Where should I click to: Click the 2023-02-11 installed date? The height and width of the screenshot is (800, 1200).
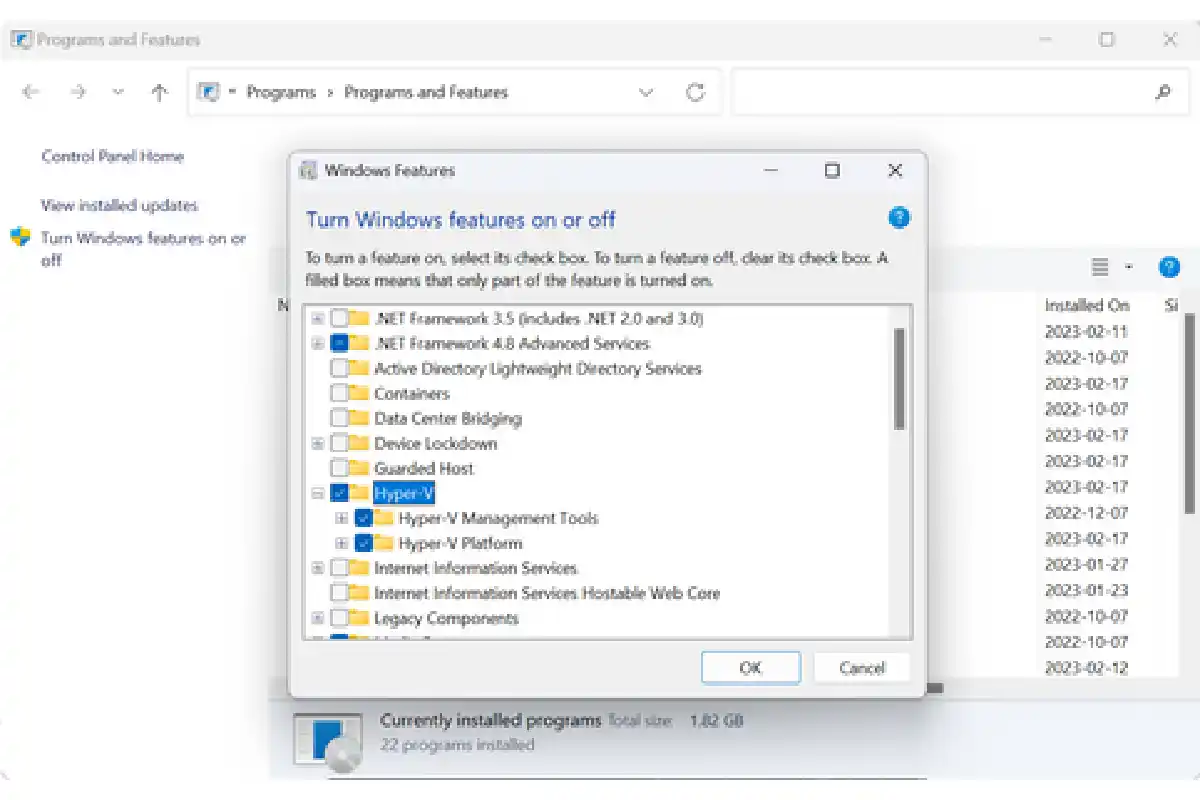click(1087, 331)
